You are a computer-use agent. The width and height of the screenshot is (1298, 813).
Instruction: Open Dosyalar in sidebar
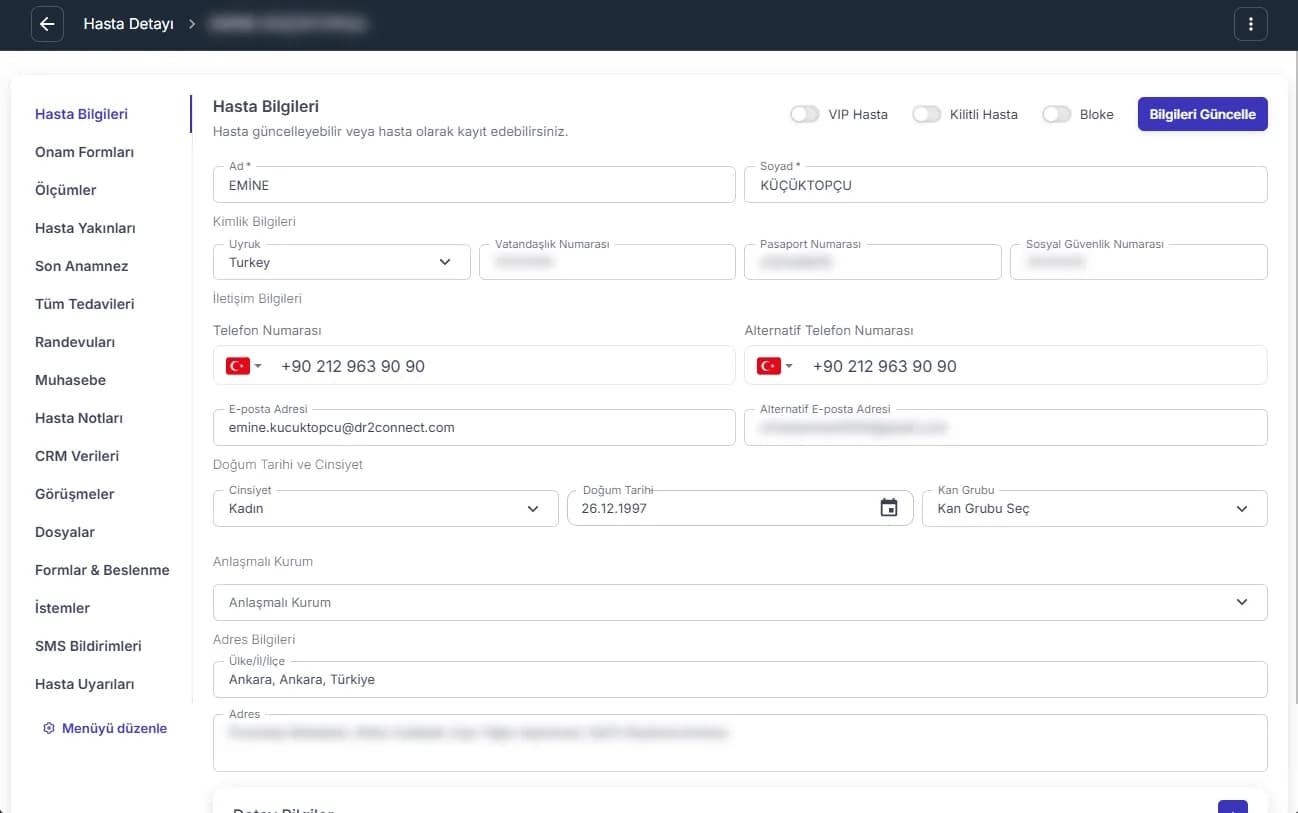65,532
